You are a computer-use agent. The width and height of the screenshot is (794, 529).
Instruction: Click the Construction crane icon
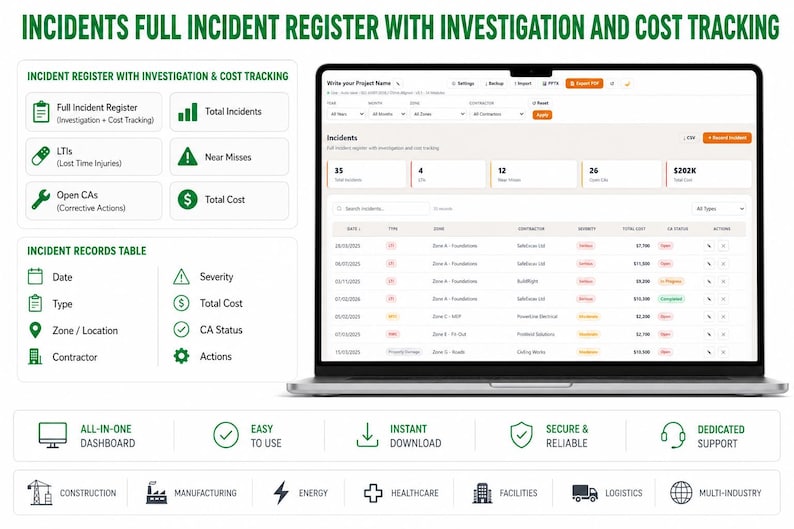pyautogui.click(x=39, y=493)
